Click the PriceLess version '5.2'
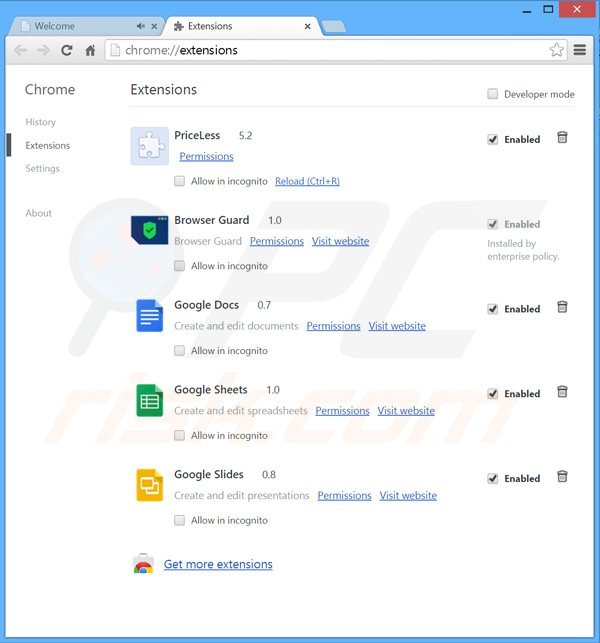The height and width of the screenshot is (643, 600). 245,136
